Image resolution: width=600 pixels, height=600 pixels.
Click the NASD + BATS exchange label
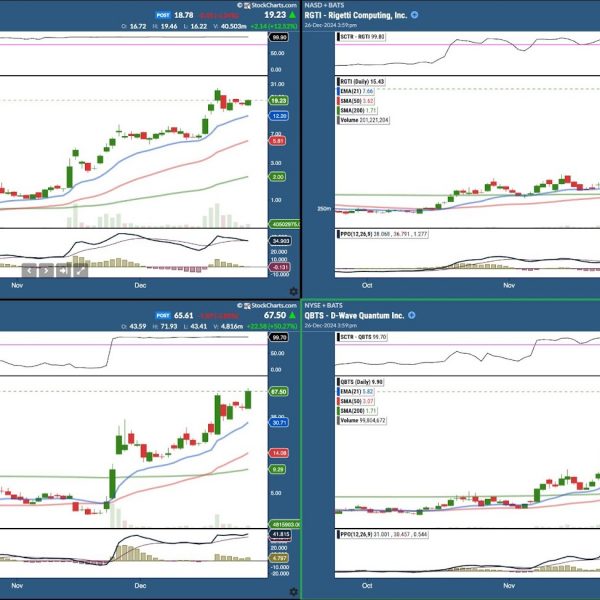tap(324, 5)
